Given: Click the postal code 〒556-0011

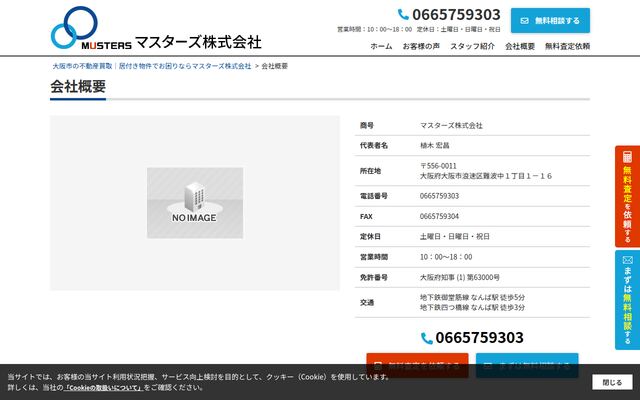Looking at the screenshot, I should click(x=438, y=166).
